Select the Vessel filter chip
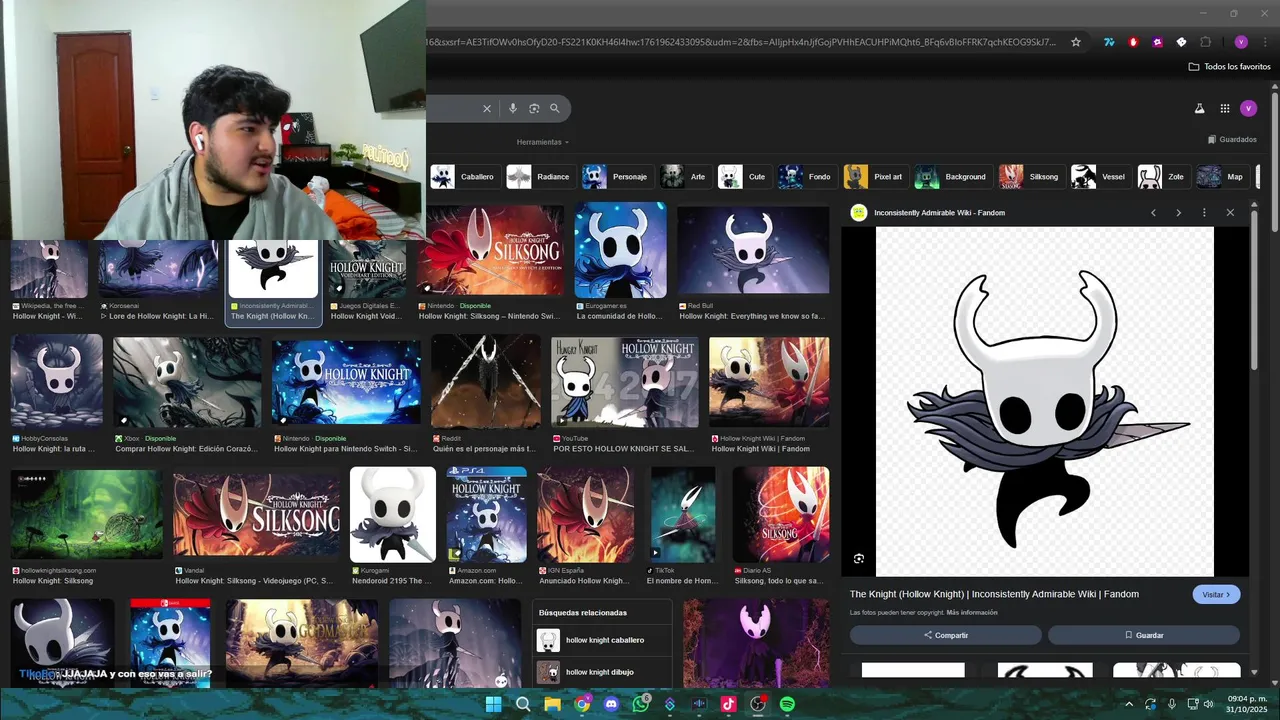This screenshot has width=1280, height=720. [x=1099, y=177]
